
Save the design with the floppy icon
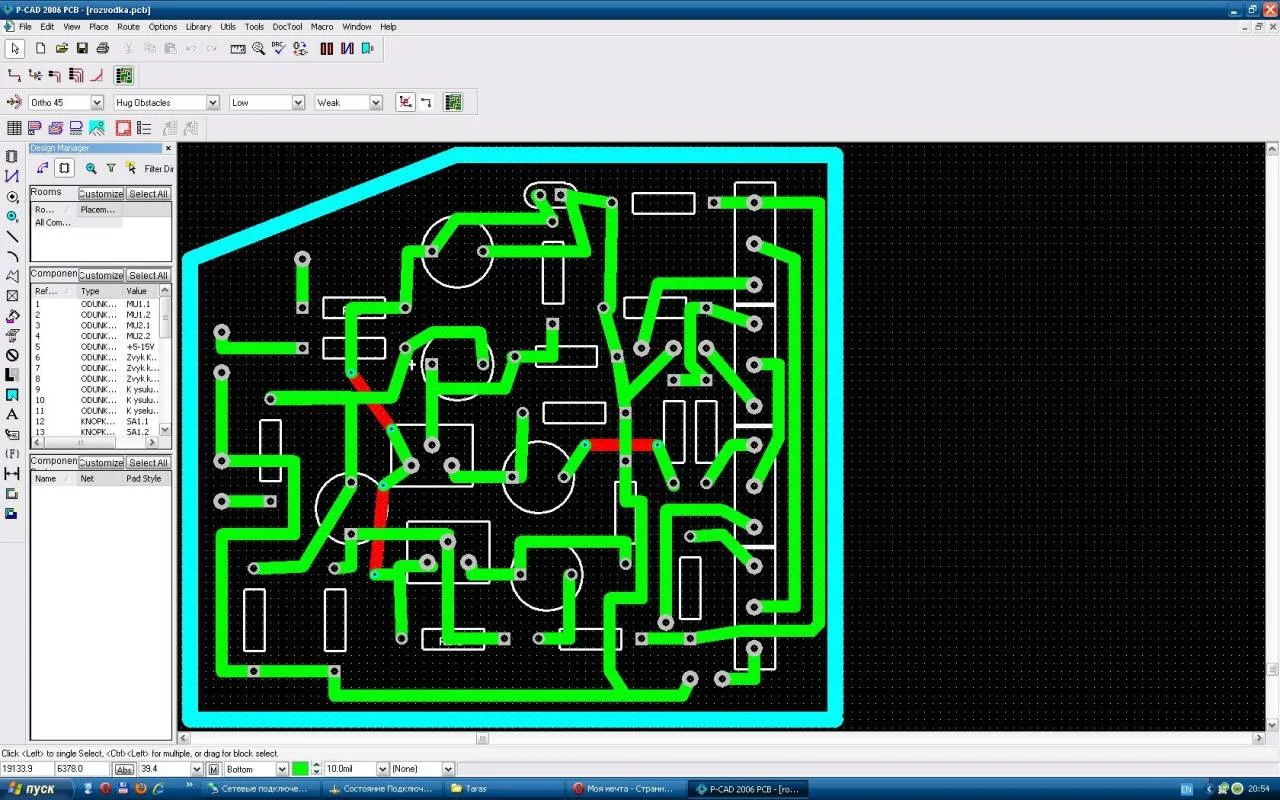coord(82,48)
